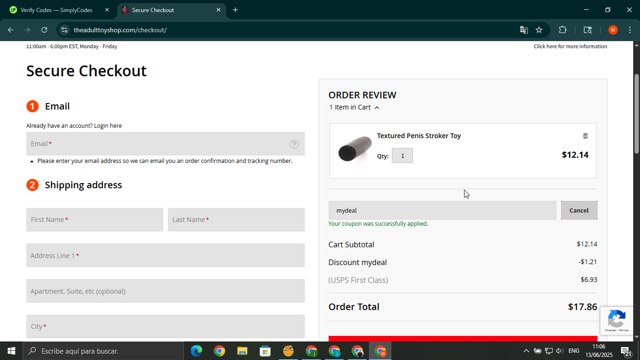Click the Order Total $17.86 amount
This screenshot has width=640, height=360.
582,307
